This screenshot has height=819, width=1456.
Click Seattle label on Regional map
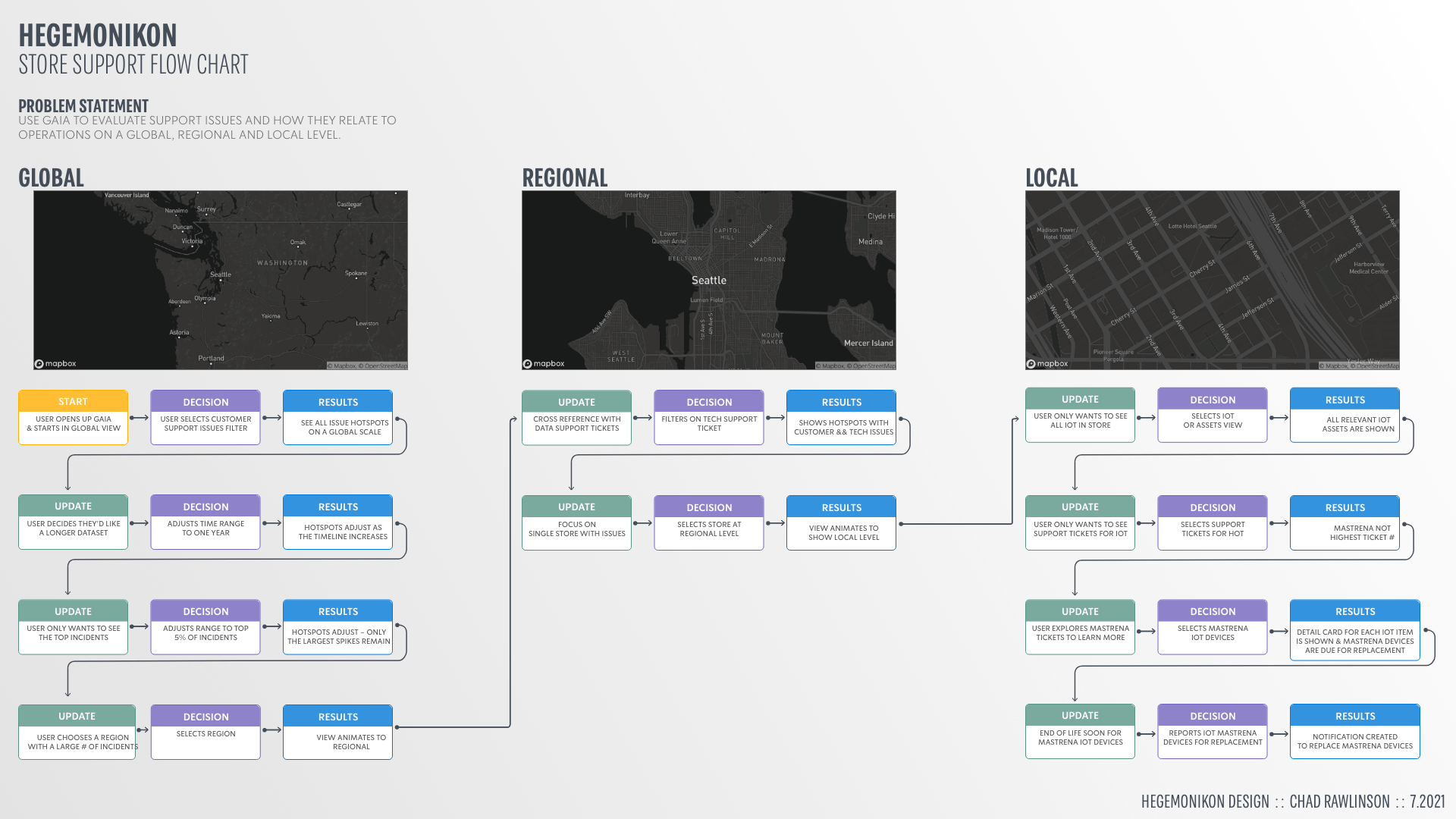pyautogui.click(x=708, y=281)
